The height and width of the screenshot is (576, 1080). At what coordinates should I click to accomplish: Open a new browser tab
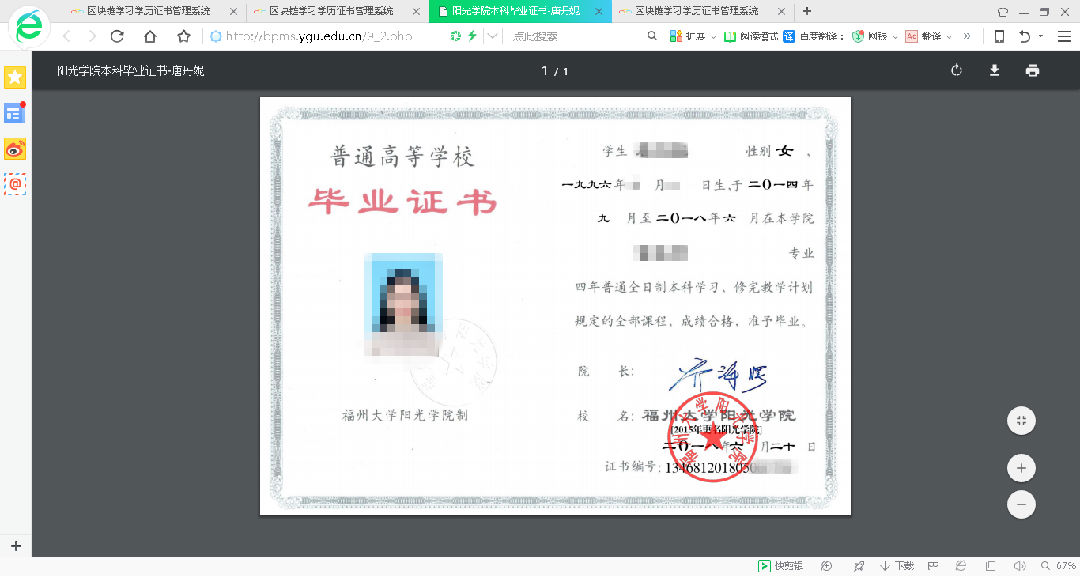click(x=807, y=11)
